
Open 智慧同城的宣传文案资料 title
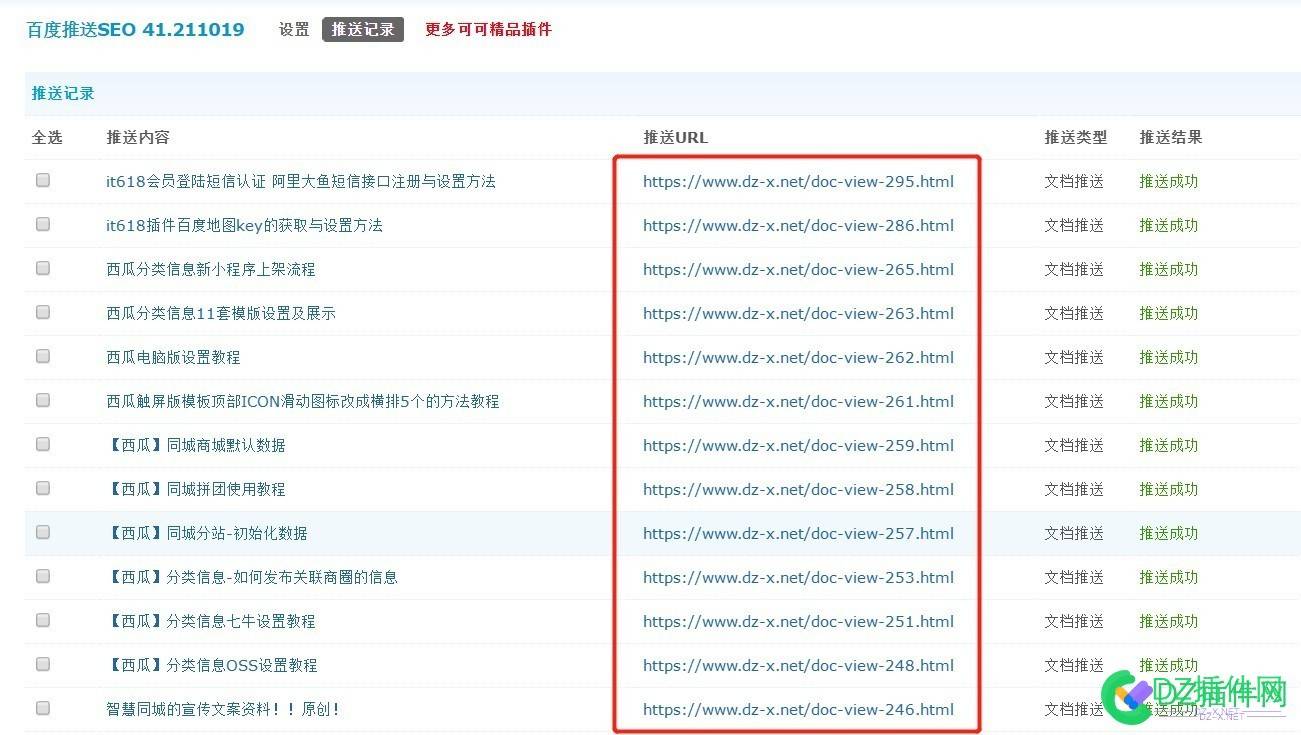click(x=223, y=710)
